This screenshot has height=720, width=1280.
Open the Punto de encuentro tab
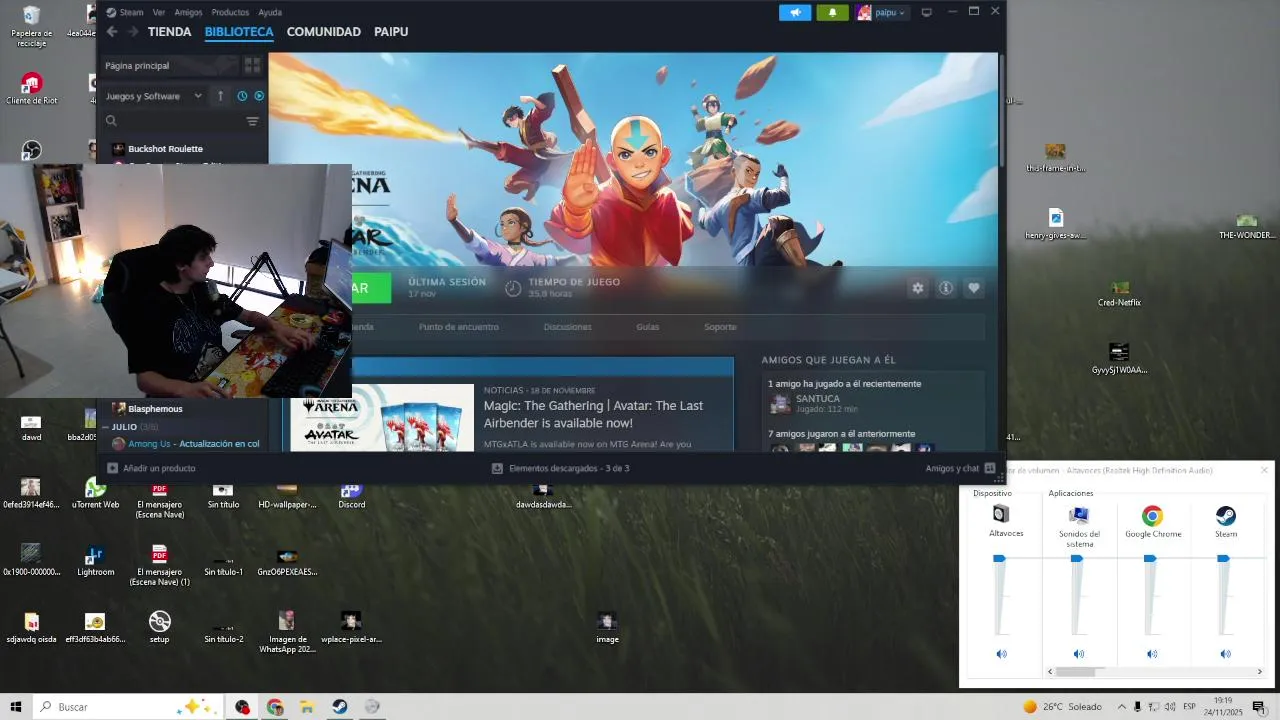point(458,327)
